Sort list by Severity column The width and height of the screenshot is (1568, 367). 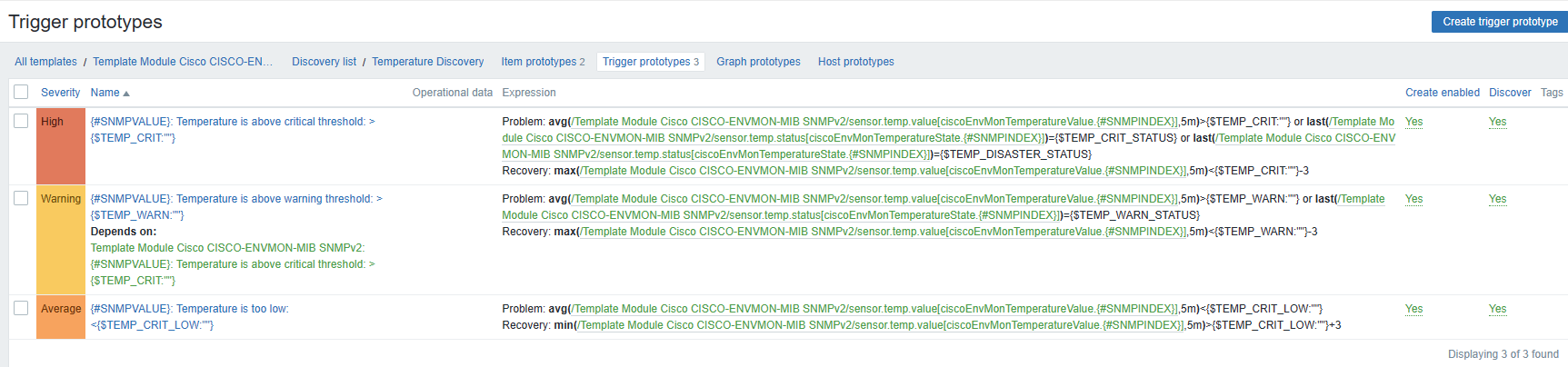coord(60,93)
